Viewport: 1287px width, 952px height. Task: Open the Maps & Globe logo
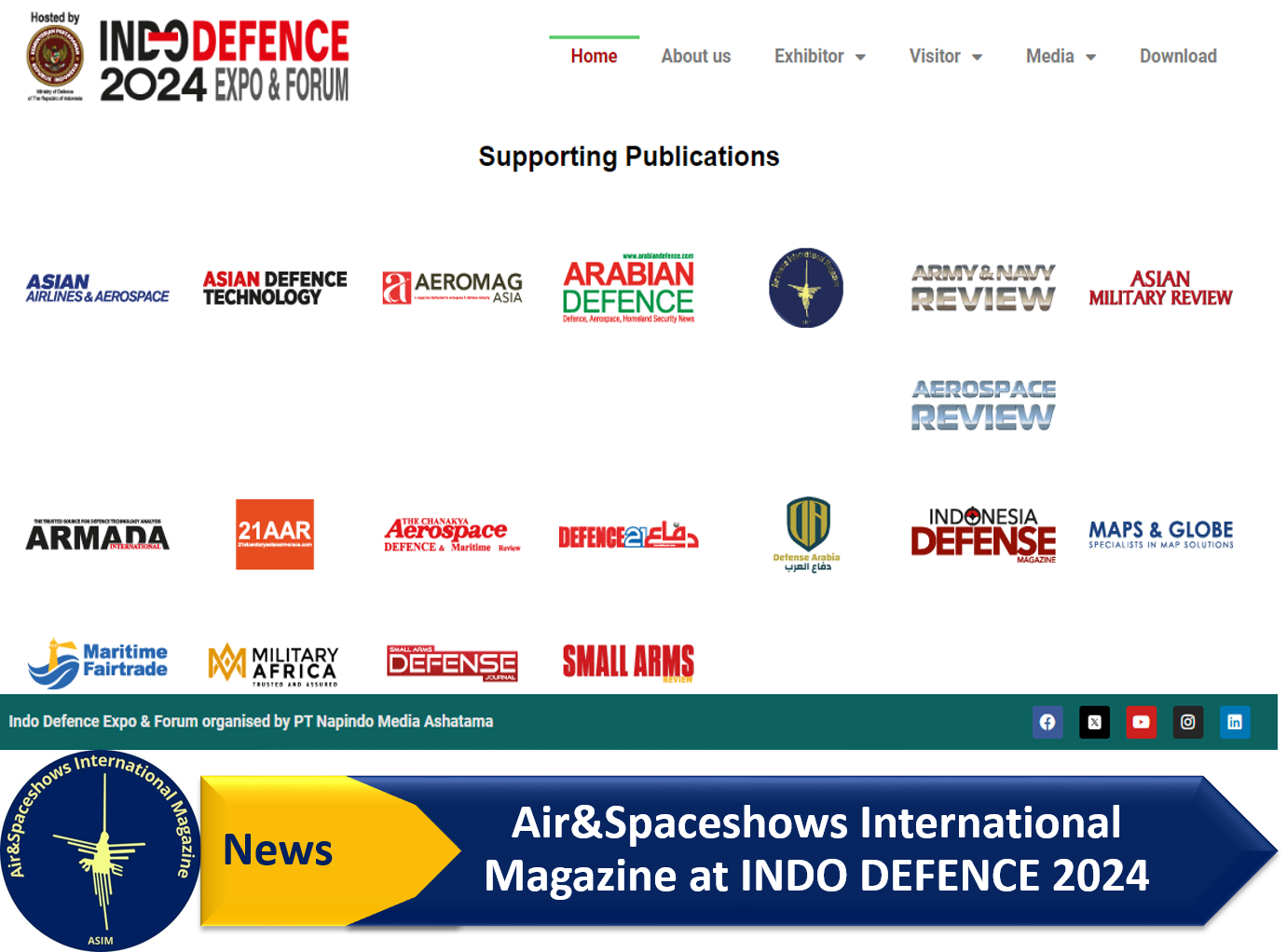click(x=1160, y=535)
